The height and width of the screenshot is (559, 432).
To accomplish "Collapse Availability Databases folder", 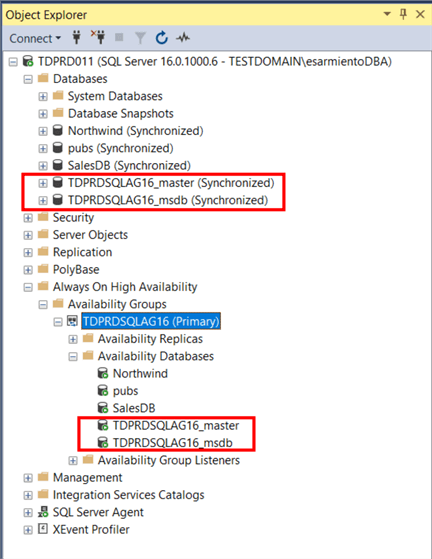I will coord(73,357).
